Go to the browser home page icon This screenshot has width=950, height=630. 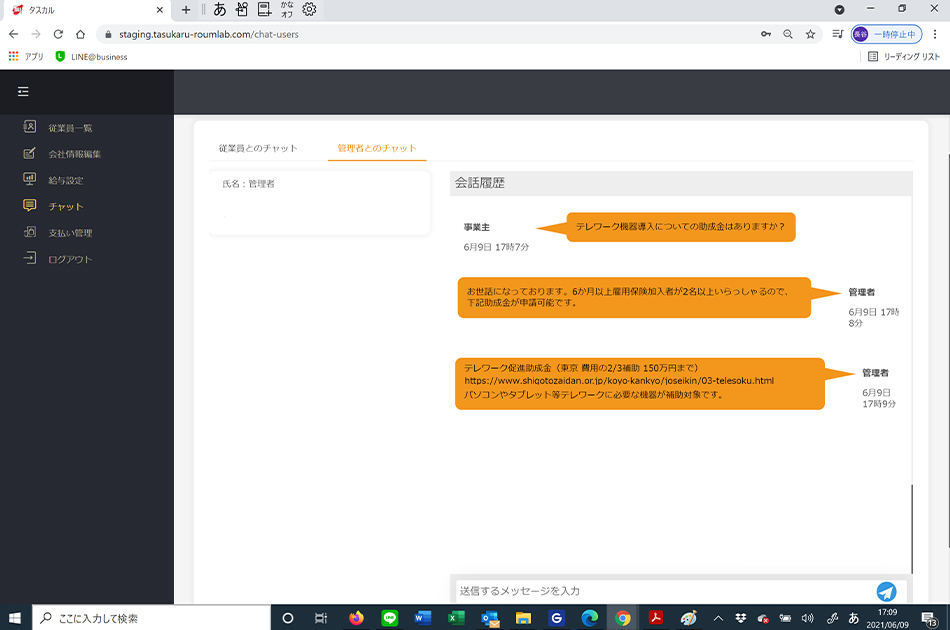pos(80,34)
